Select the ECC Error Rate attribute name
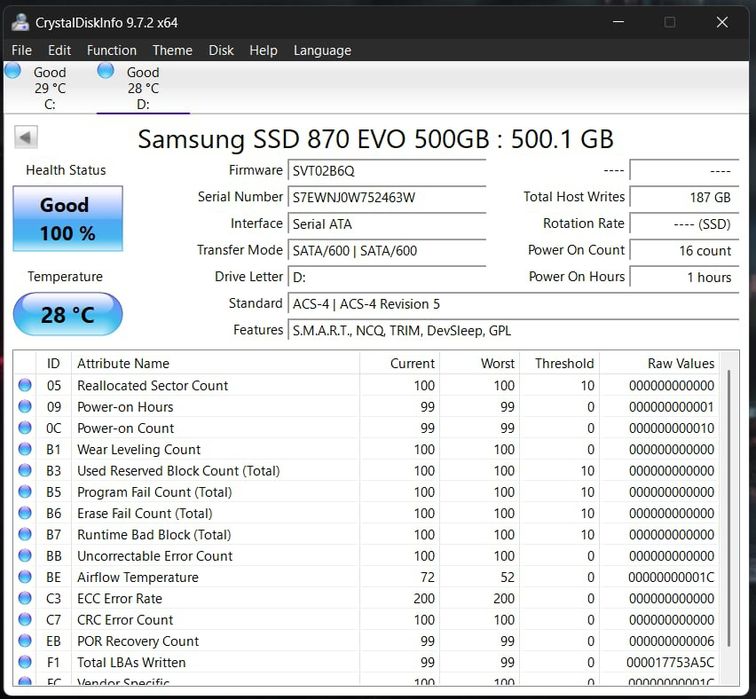This screenshot has height=699, width=756. 120,598
